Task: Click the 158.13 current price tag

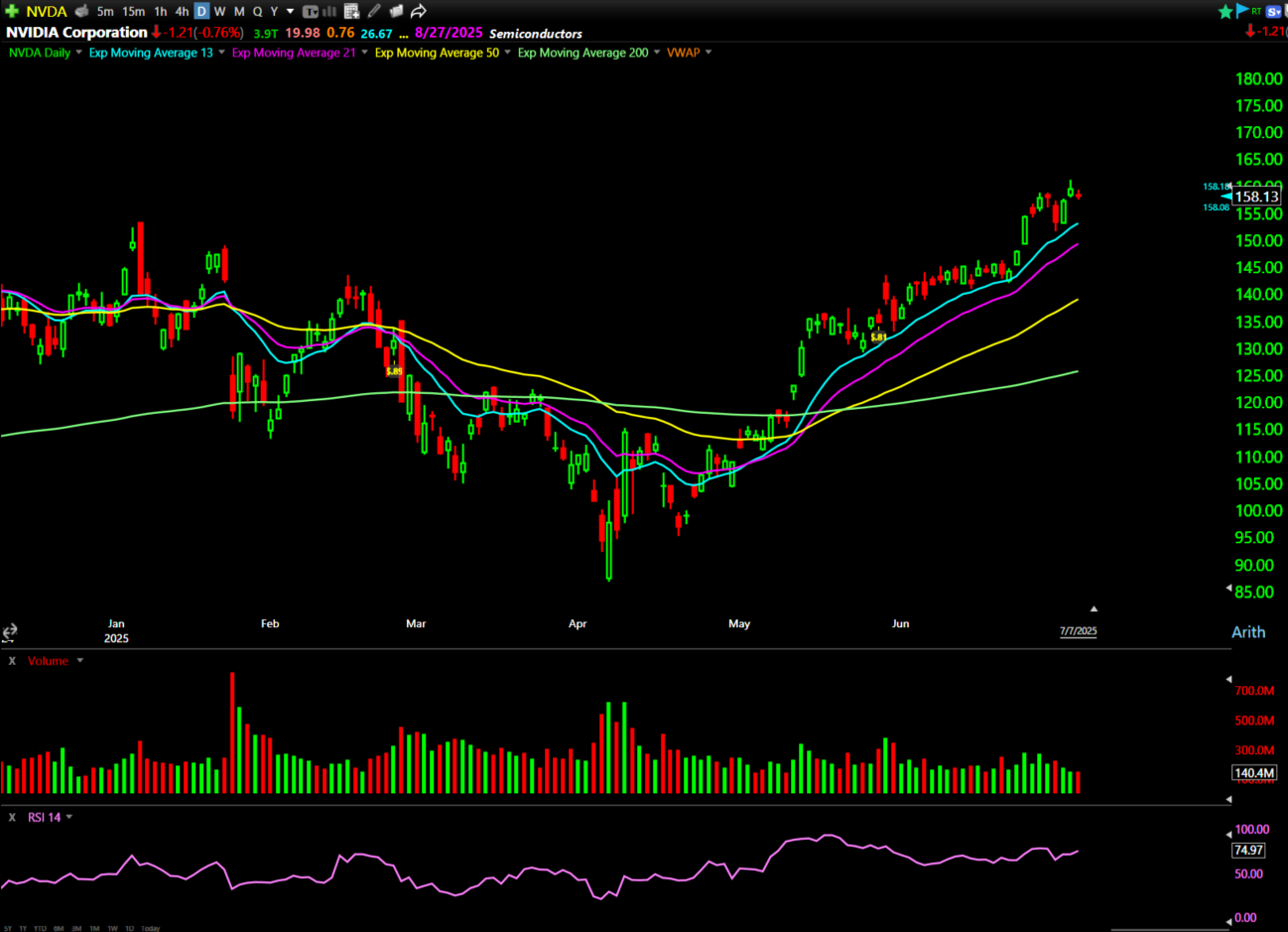Action: pos(1256,197)
